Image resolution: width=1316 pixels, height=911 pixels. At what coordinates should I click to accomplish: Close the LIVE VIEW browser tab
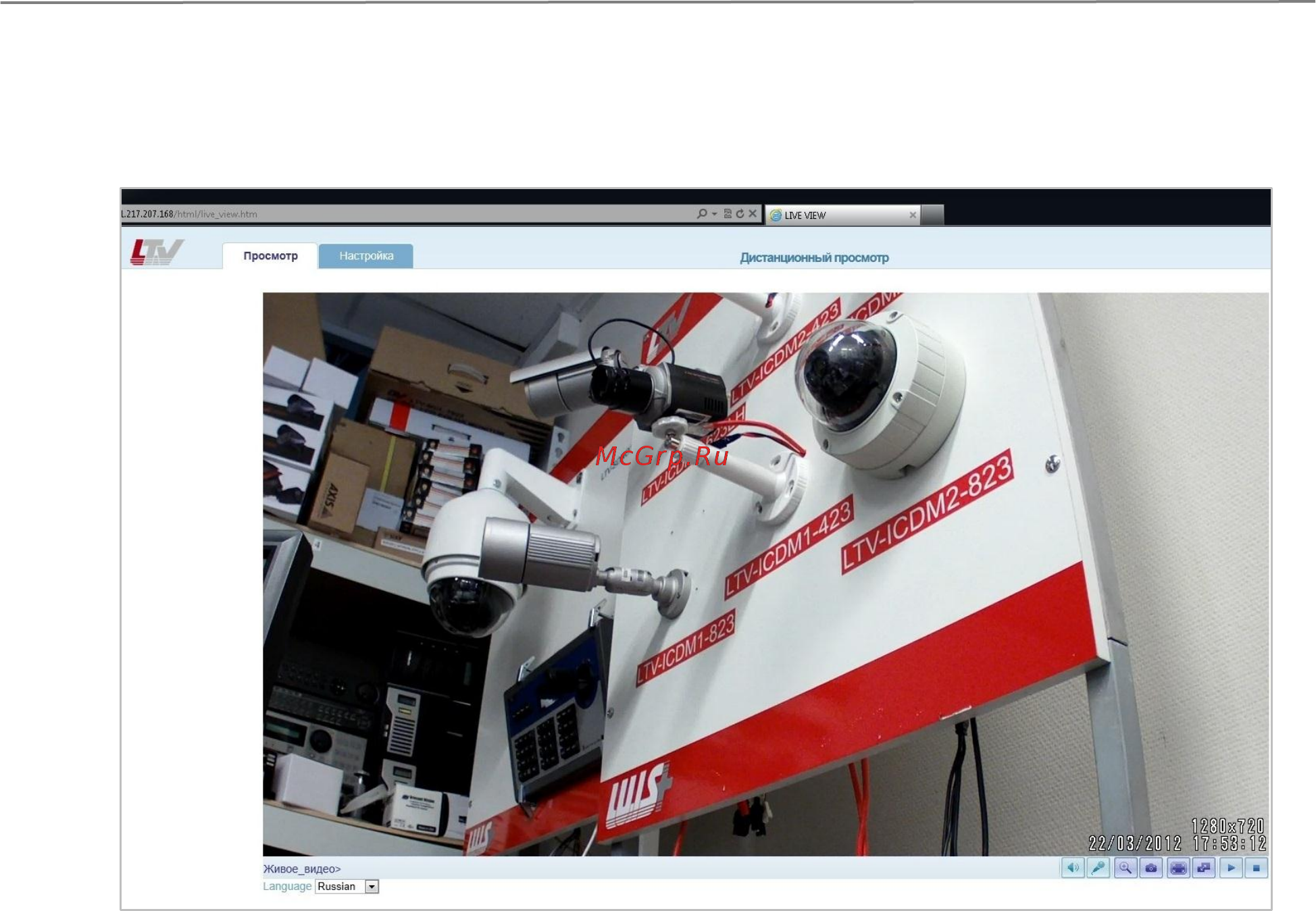pyautogui.click(x=913, y=215)
